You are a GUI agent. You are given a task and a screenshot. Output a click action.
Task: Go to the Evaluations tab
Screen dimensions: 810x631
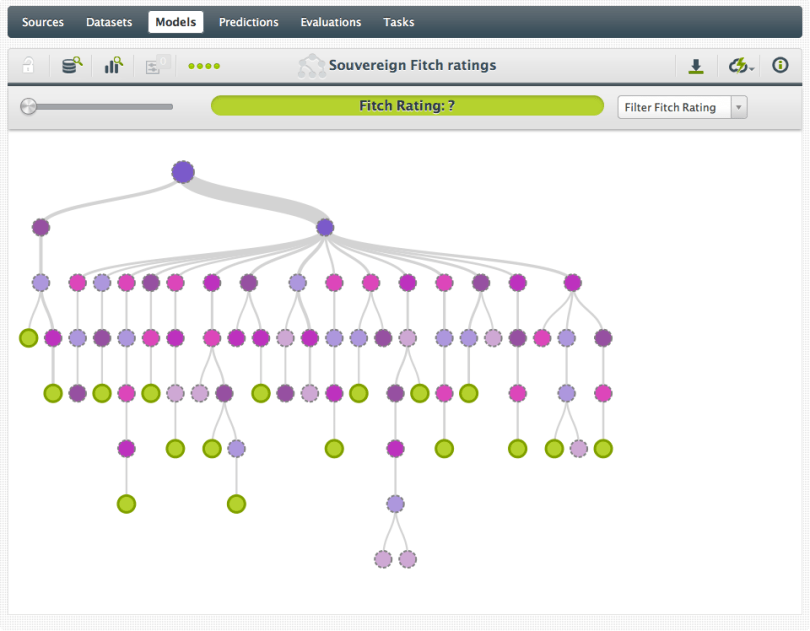point(330,22)
